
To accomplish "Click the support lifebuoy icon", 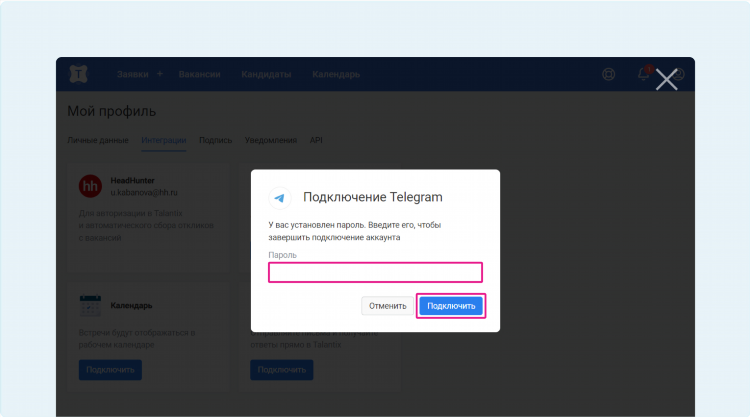I will pos(608,74).
